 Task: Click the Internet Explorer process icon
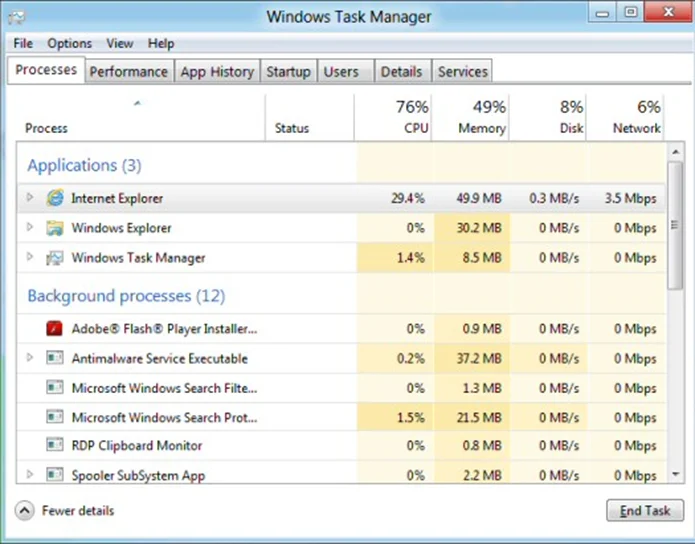[x=55, y=198]
